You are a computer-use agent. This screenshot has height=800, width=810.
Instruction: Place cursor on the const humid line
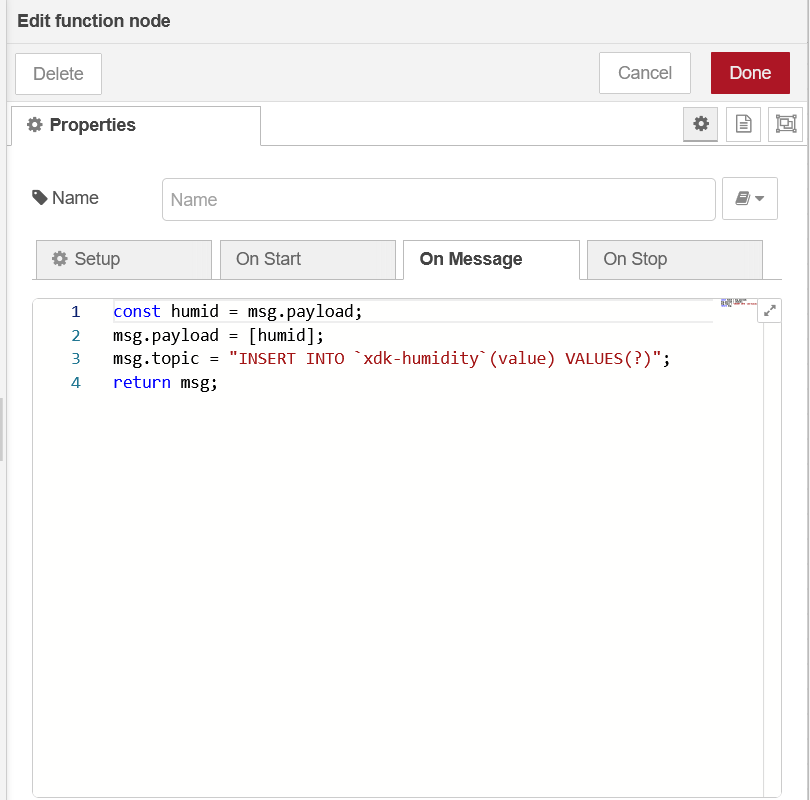pos(238,311)
